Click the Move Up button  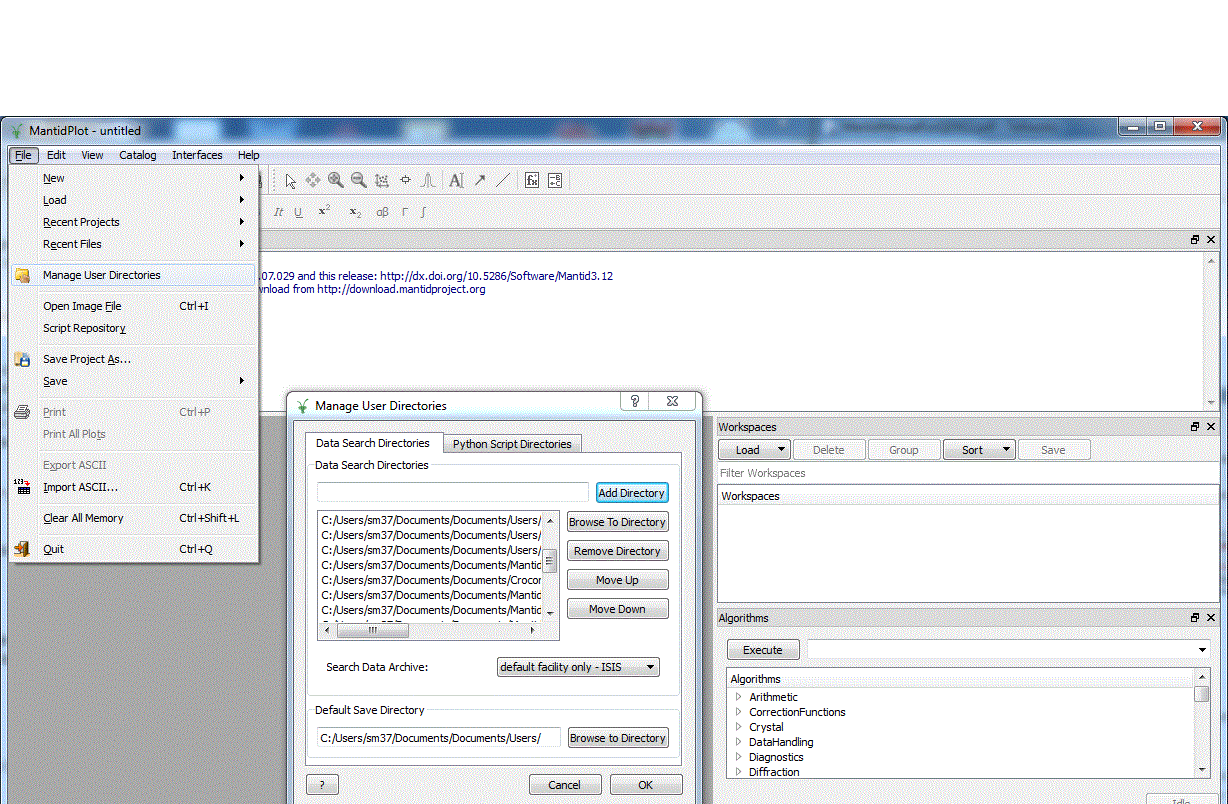click(617, 580)
